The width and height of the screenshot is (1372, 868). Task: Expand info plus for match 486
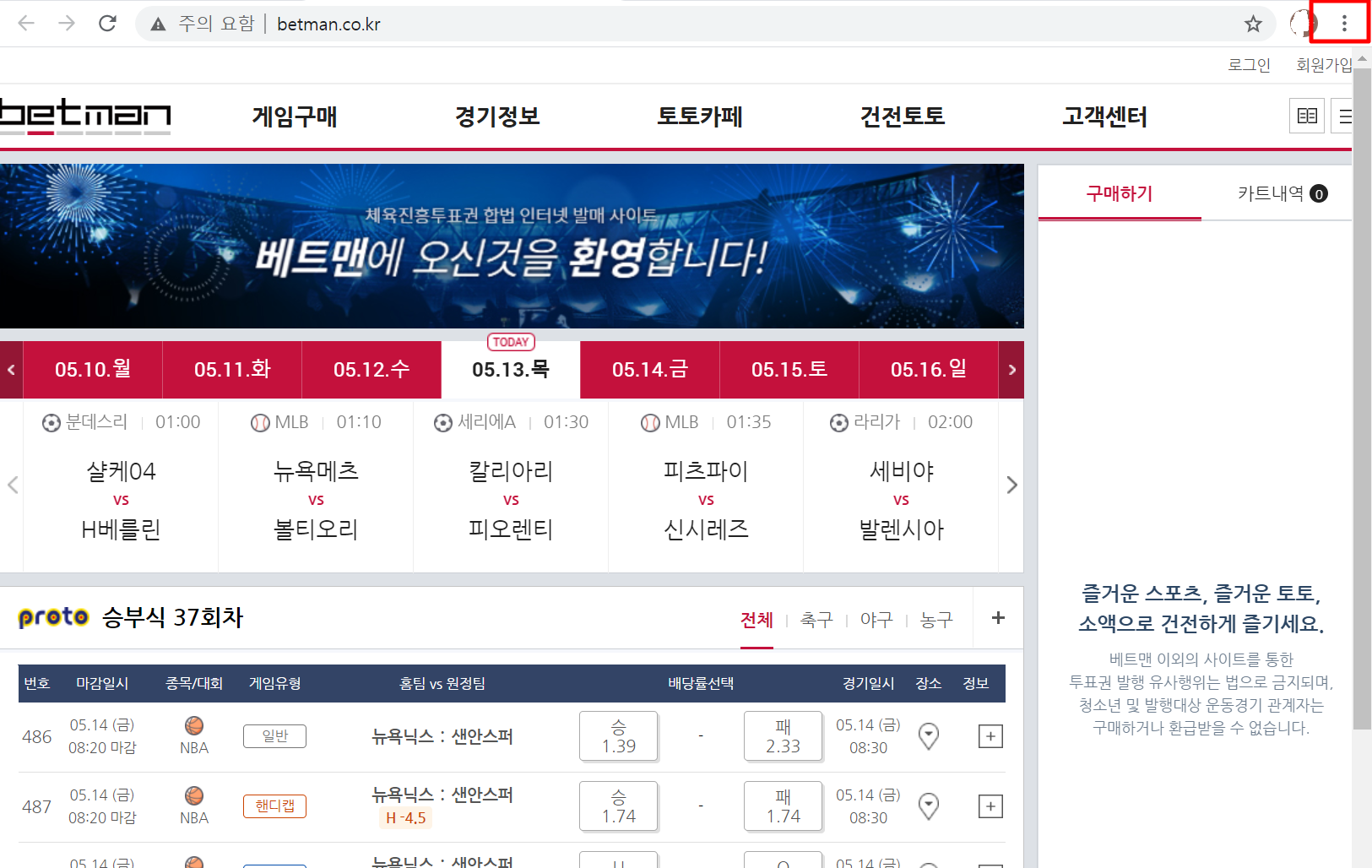point(990,736)
